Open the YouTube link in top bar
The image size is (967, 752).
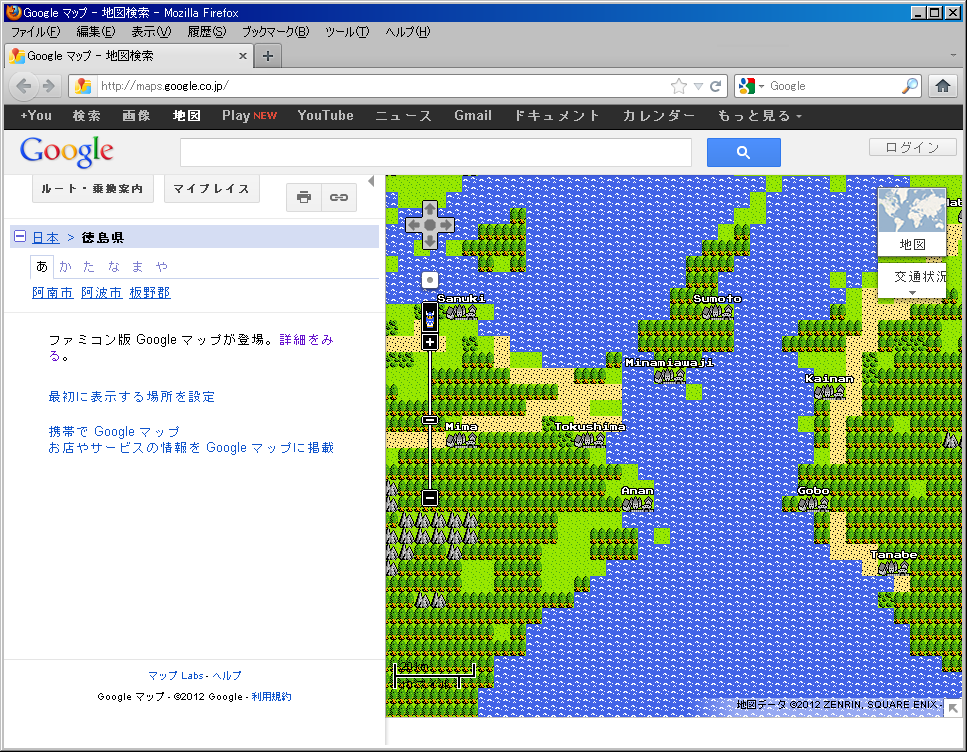tap(326, 116)
